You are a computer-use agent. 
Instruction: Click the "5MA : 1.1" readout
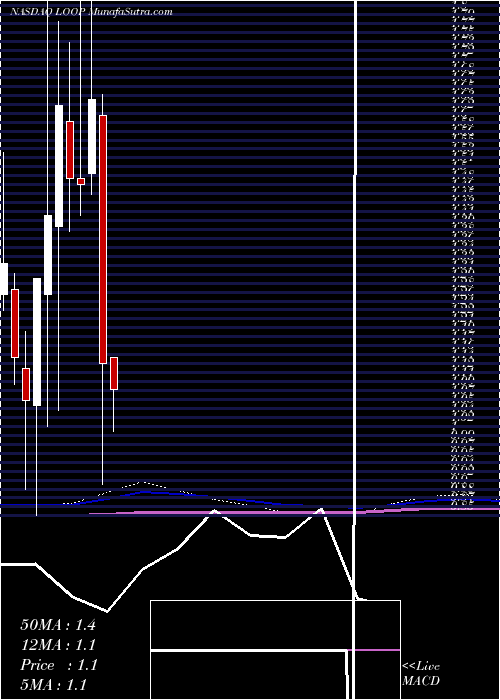point(54,685)
